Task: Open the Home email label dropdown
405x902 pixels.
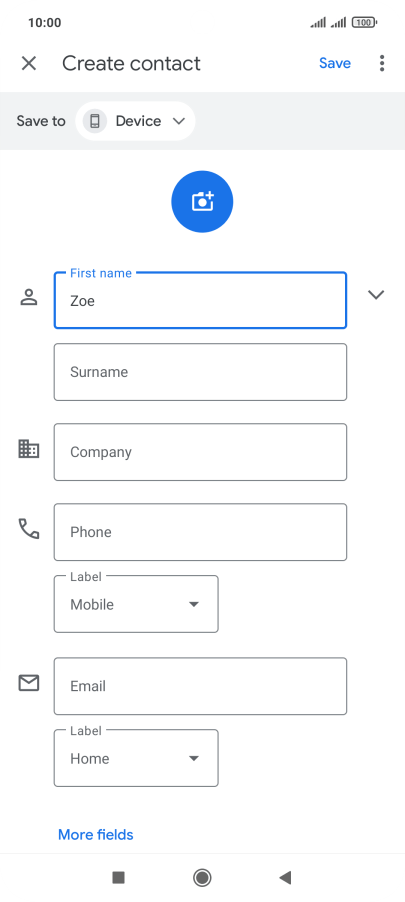Action: pos(136,758)
